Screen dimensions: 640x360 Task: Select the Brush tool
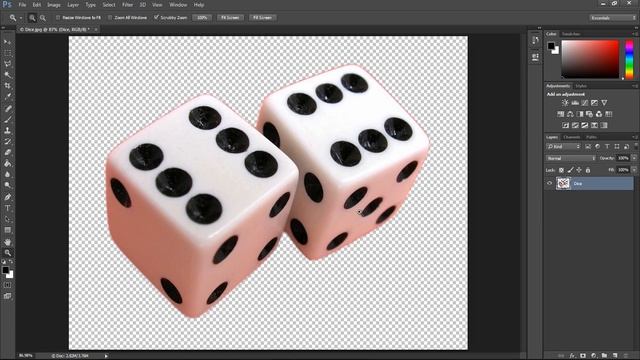point(7,119)
